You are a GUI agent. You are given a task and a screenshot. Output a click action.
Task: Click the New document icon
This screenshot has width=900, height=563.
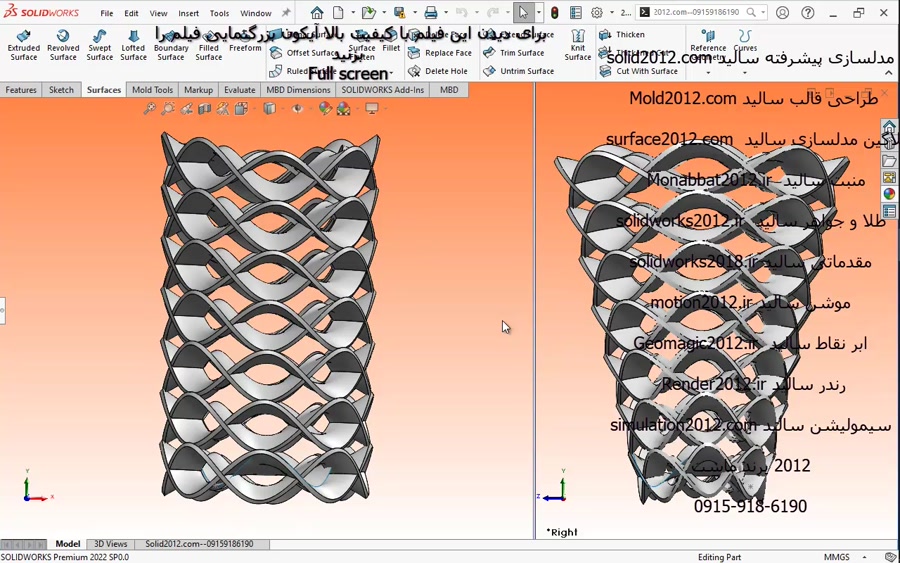pos(339,12)
